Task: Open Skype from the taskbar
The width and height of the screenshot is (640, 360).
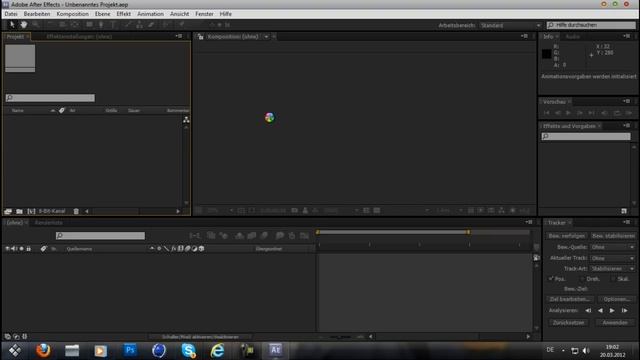Action: click(x=188, y=350)
